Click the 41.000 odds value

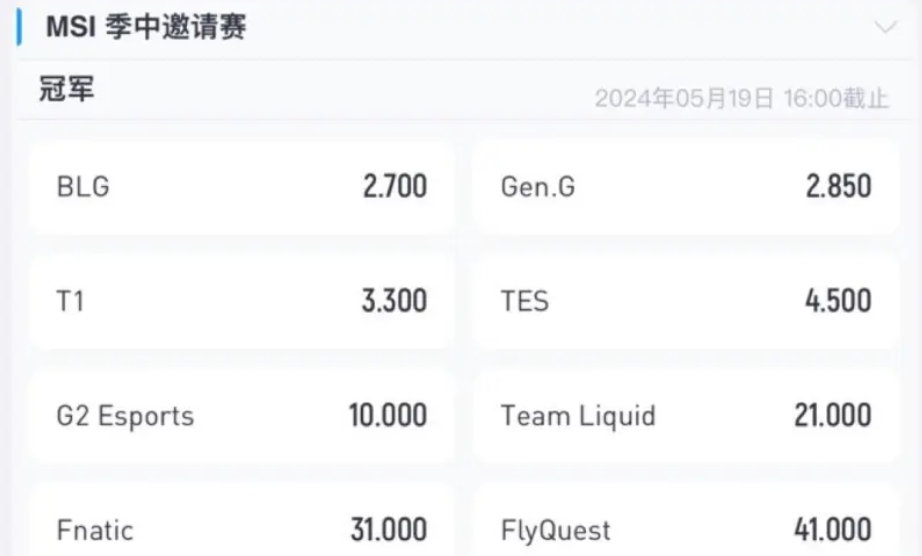(832, 529)
